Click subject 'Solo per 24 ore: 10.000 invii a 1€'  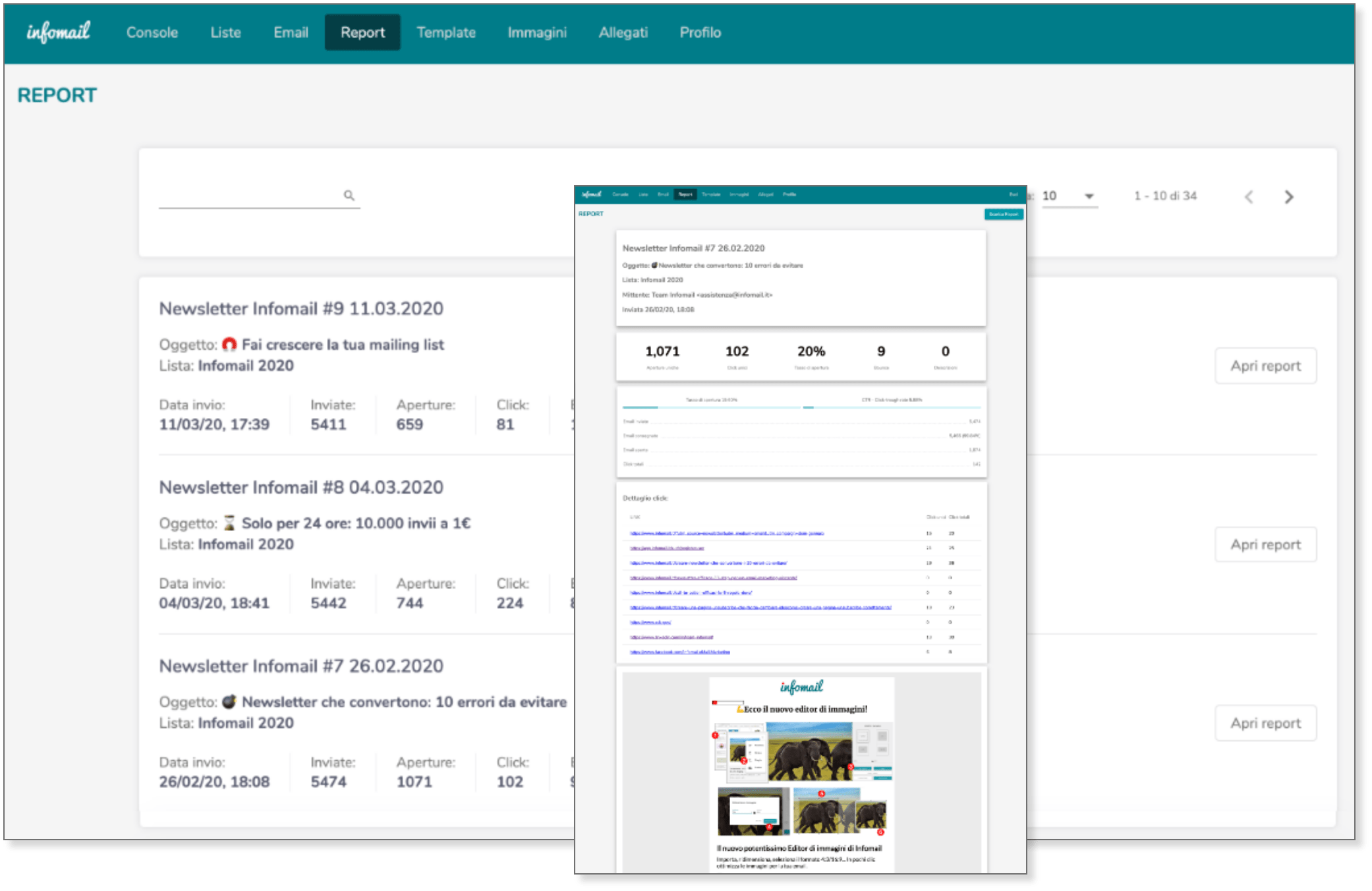point(356,523)
